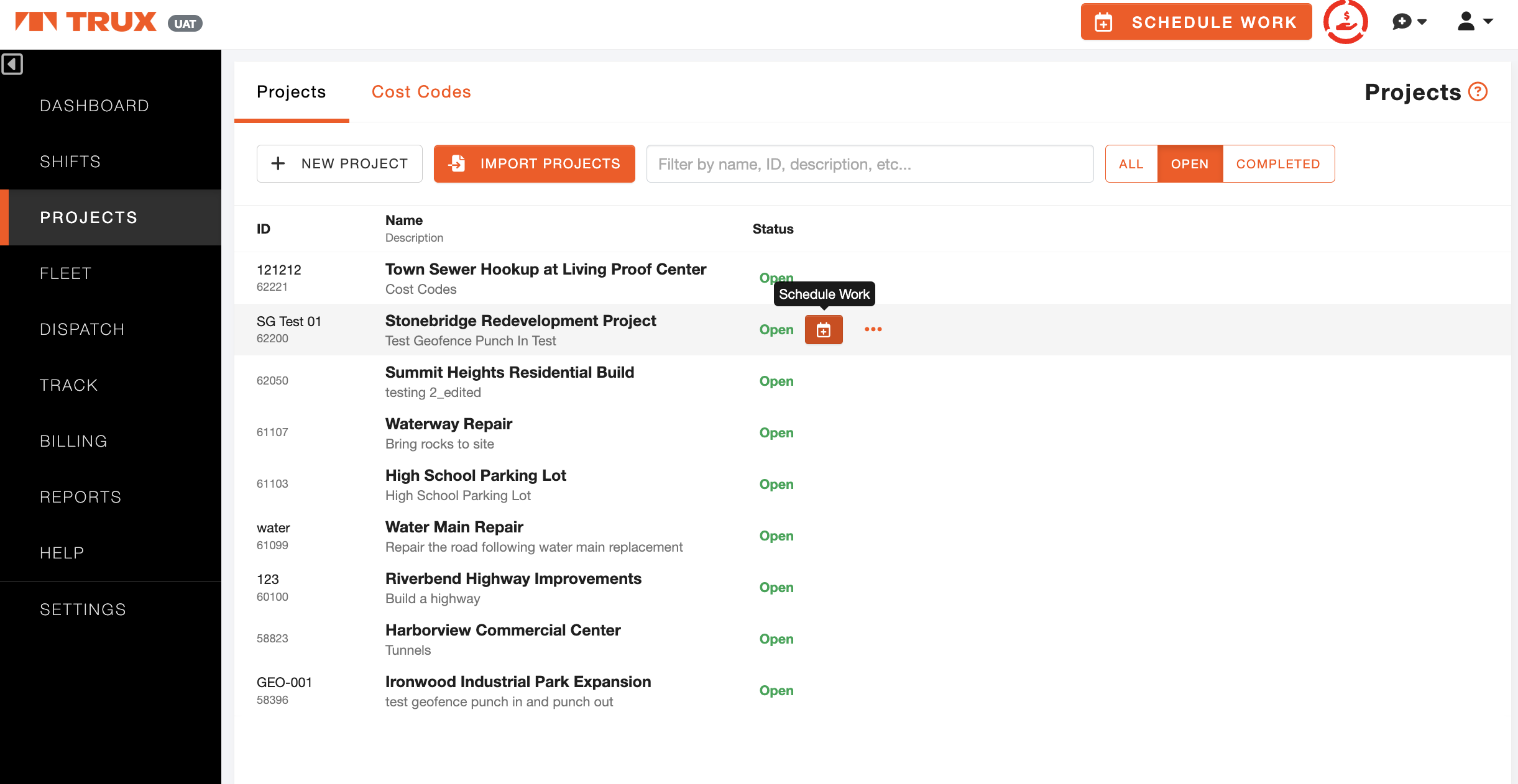1518x784 pixels.
Task: Go to BILLING in the sidebar
Action: click(x=73, y=441)
